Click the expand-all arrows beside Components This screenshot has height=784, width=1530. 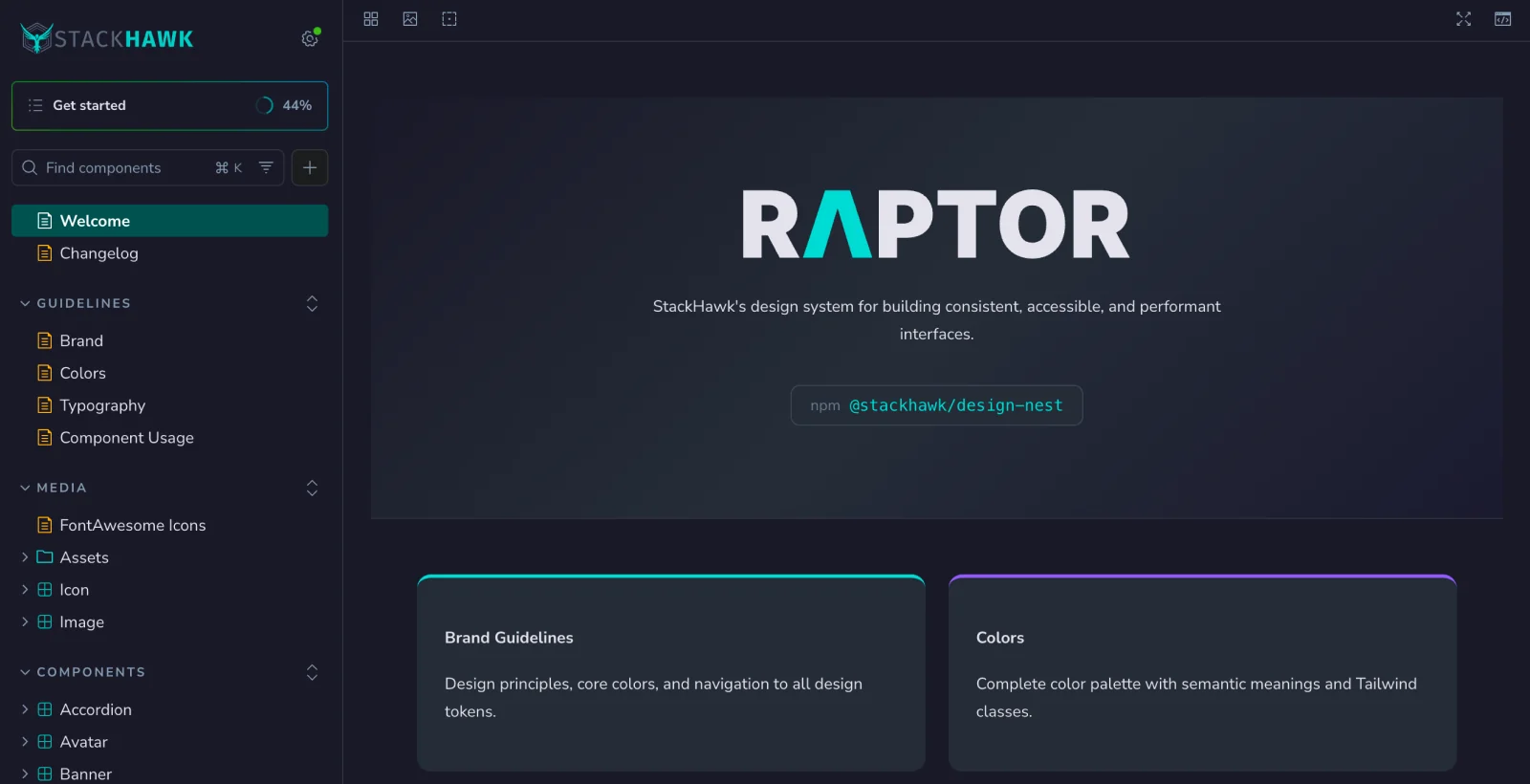(x=312, y=672)
